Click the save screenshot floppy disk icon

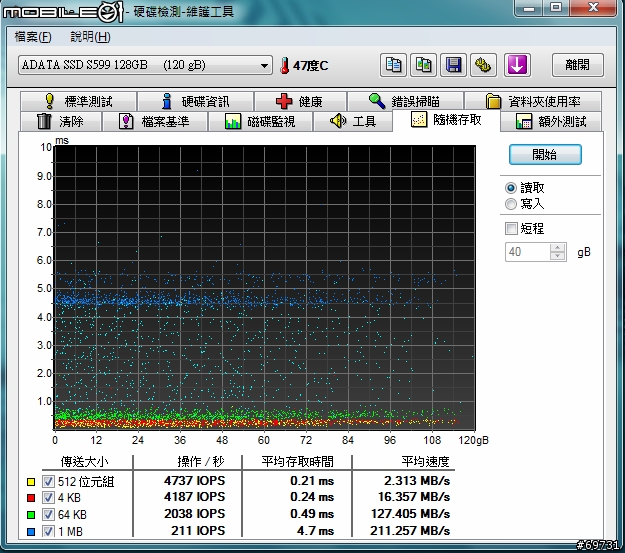coord(453,65)
